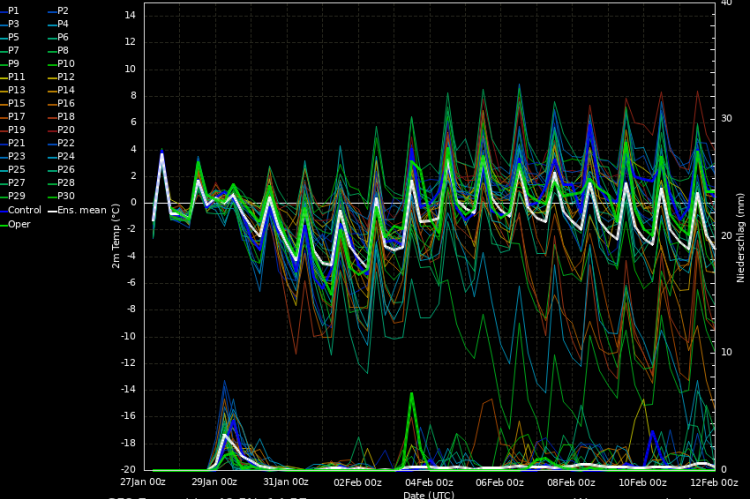Toggle the Control series in legend
The width and height of the screenshot is (750, 499).
click(25, 210)
